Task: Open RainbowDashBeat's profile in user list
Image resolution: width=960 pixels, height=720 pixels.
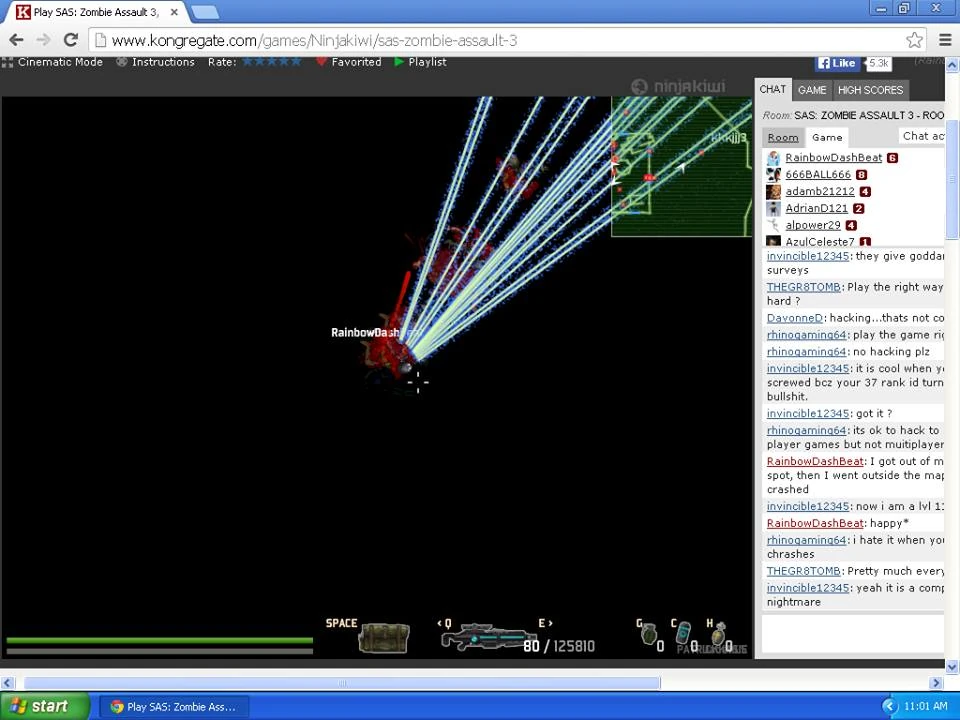Action: click(x=833, y=158)
